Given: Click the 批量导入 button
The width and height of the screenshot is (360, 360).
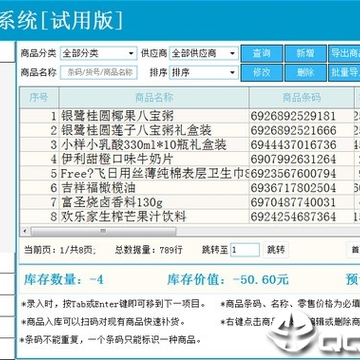Looking at the screenshot, I should coord(344,73).
